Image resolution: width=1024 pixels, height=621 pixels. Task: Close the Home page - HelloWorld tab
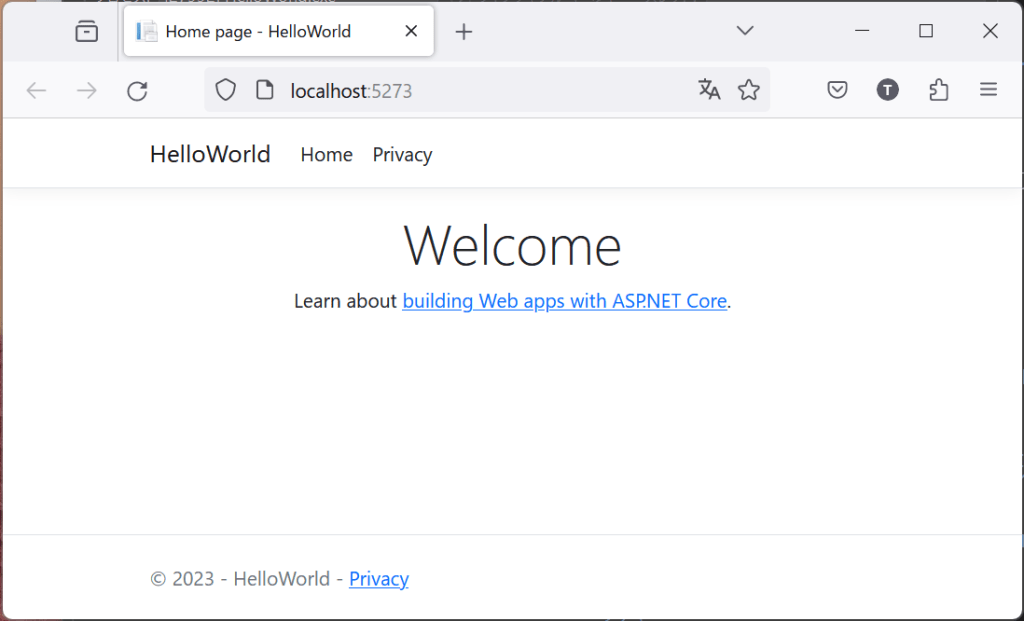click(x=411, y=31)
